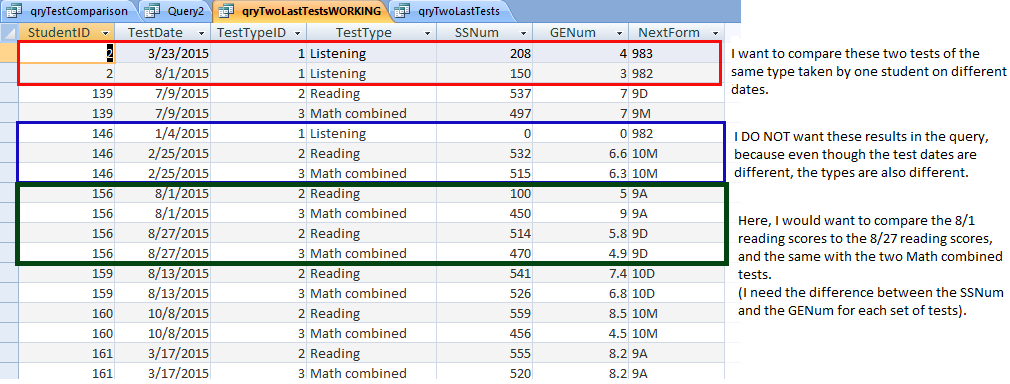Click the SSNum value 541
Image resolution: width=1010 pixels, height=384 pixels.
[x=485, y=273]
